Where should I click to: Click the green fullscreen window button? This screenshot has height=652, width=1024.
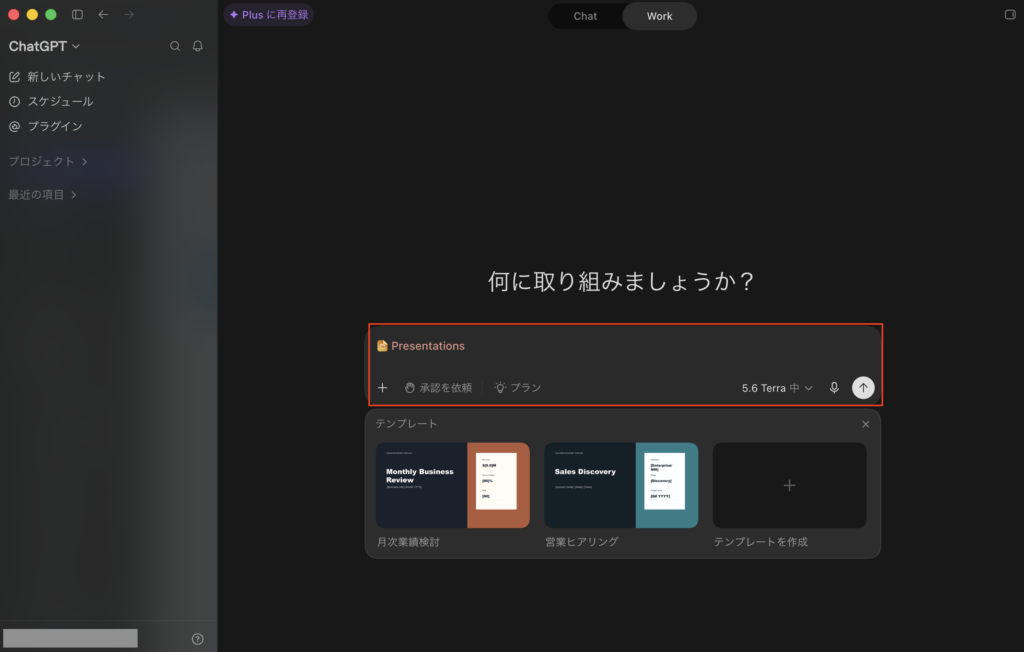pos(51,14)
